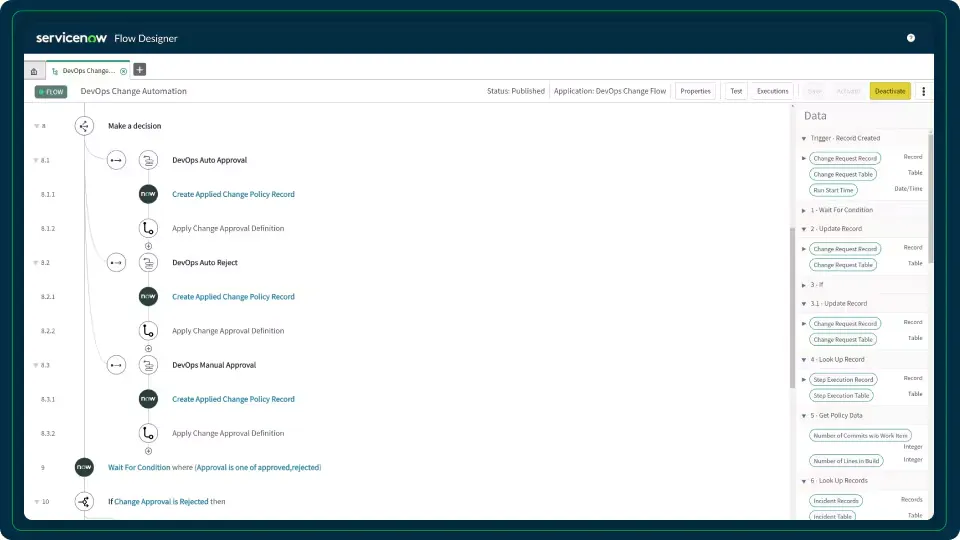Click the branch icon for DevOps Manual Approval
This screenshot has width=960, height=540.
pyautogui.click(x=116, y=365)
